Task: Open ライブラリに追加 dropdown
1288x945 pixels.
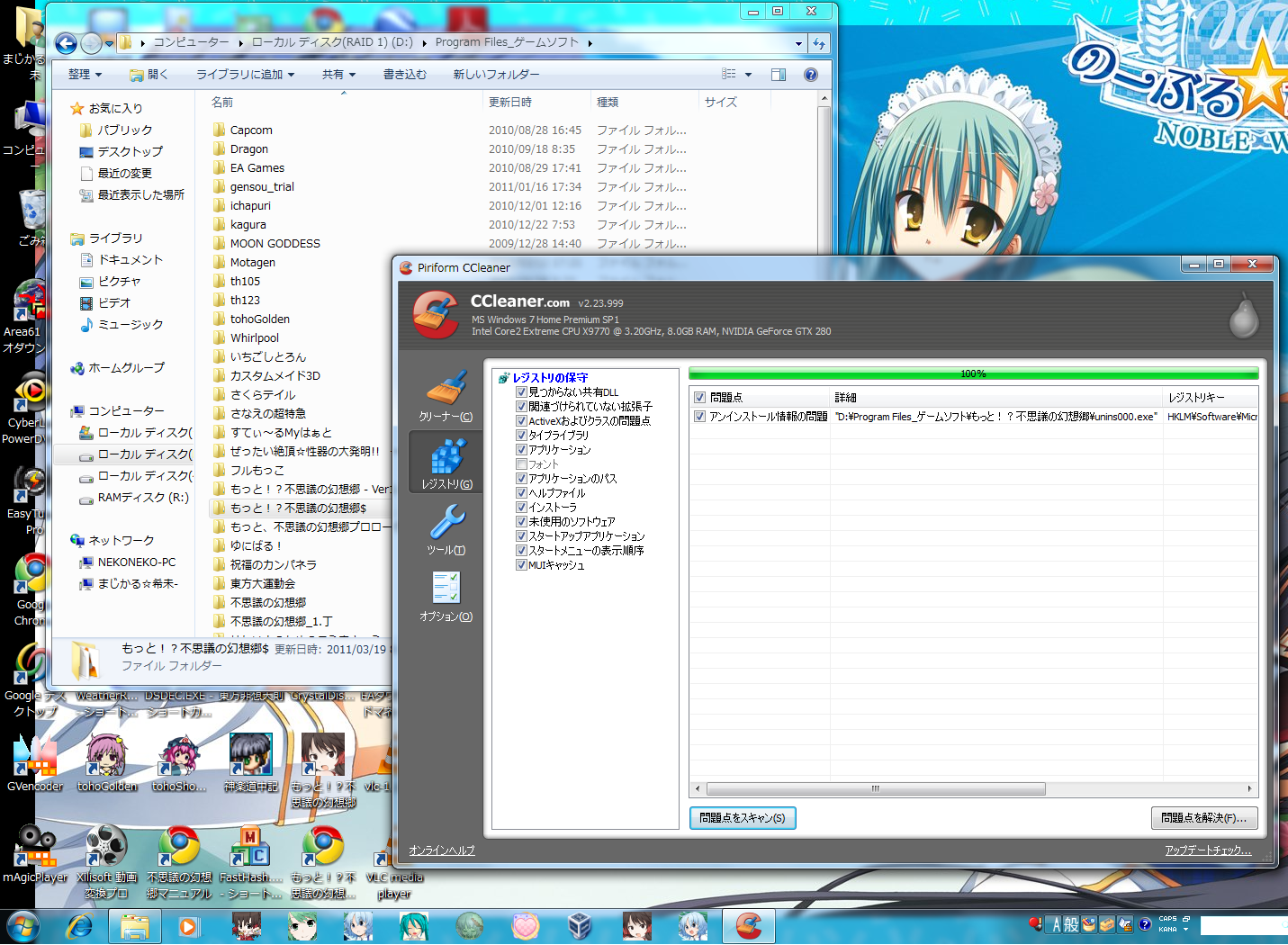Action: coord(246,75)
